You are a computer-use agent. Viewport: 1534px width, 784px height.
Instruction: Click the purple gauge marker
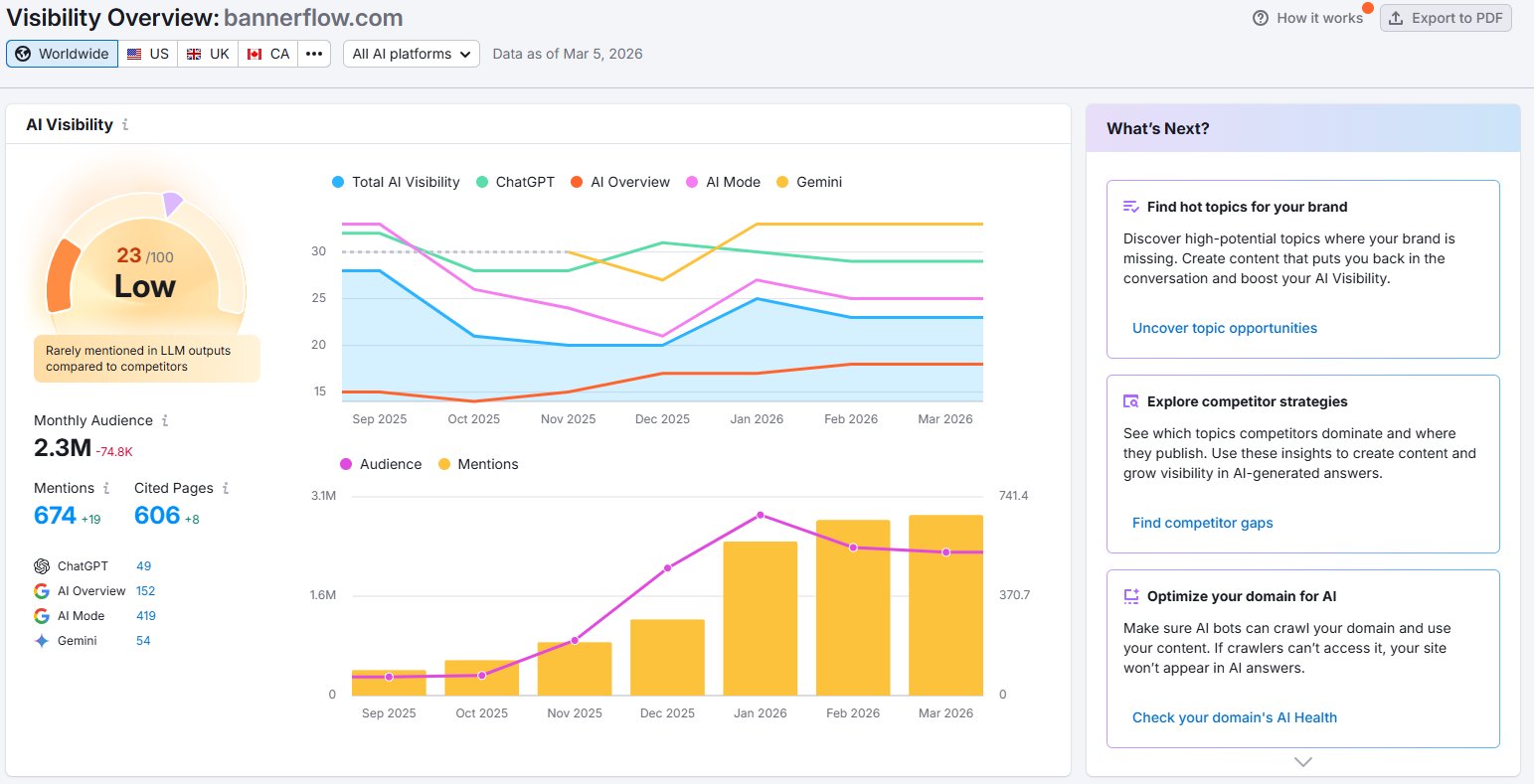tap(172, 204)
